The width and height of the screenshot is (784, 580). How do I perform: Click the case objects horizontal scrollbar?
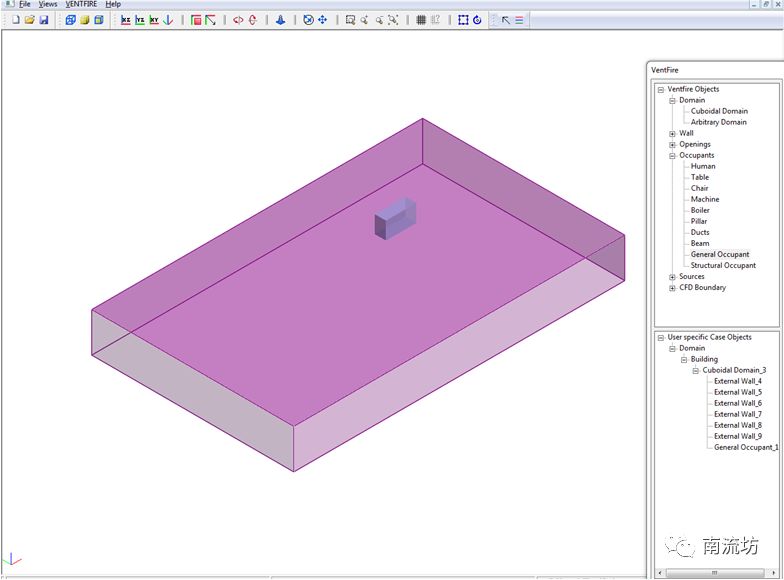[713, 573]
